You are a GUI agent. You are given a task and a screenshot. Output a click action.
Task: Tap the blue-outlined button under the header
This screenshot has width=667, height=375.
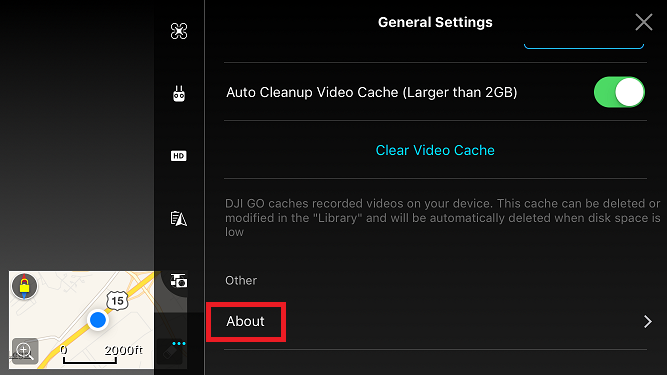coord(584,45)
